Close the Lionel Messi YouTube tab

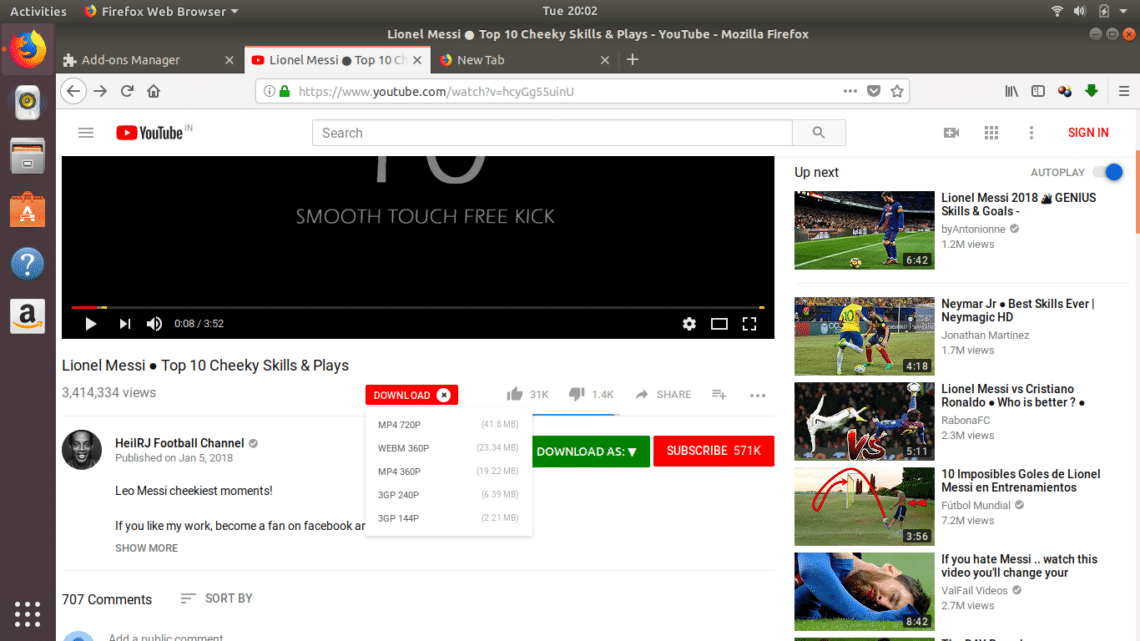pos(417,60)
